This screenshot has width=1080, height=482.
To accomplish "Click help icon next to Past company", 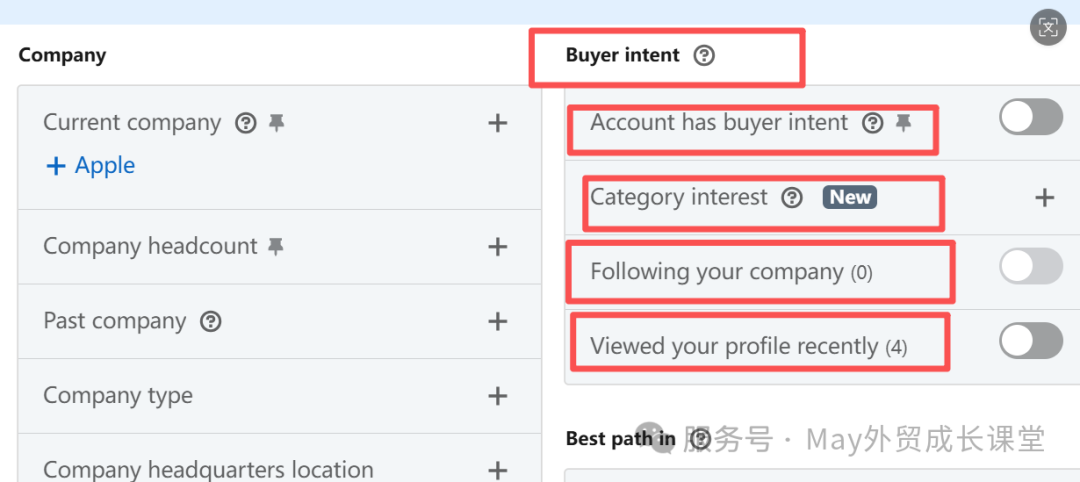I will click(x=211, y=321).
